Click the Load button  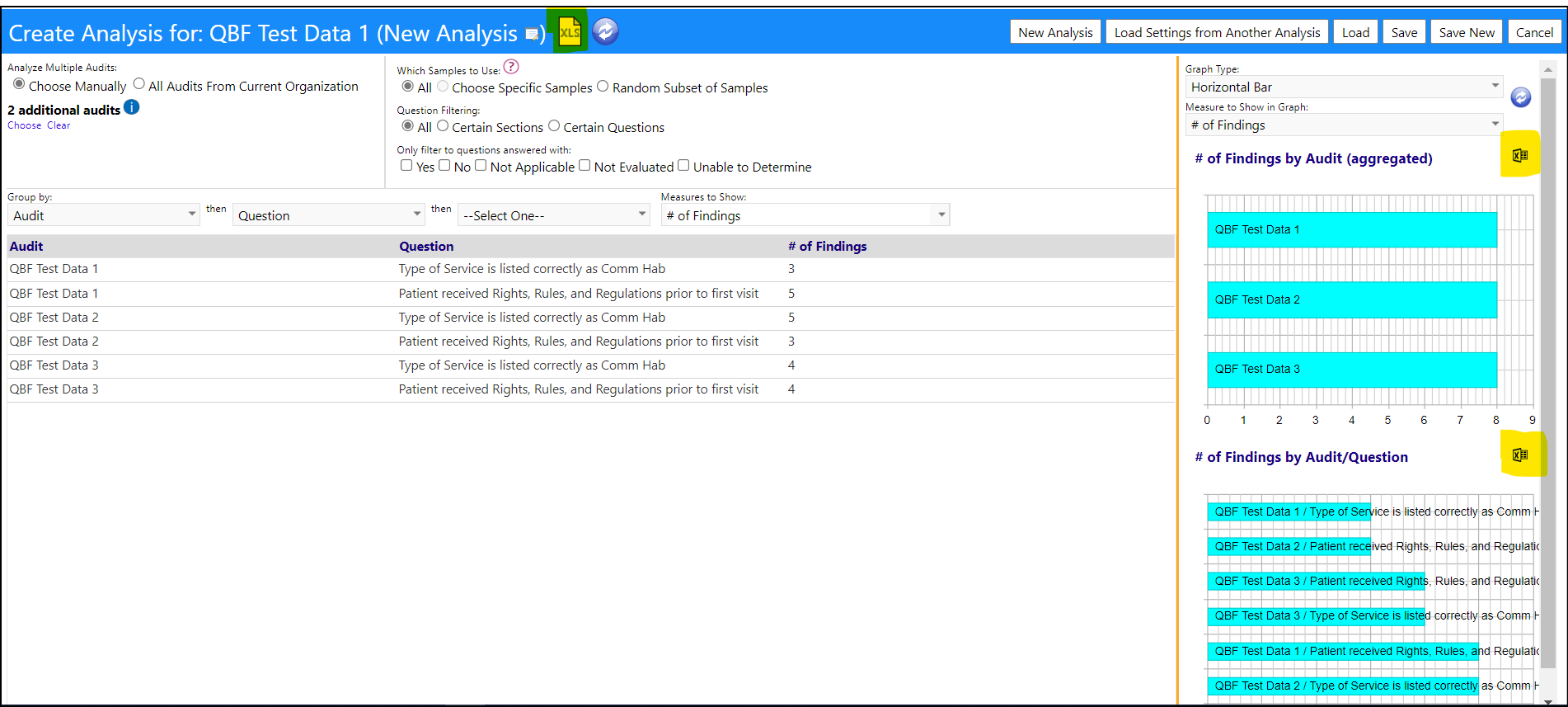[x=1355, y=32]
